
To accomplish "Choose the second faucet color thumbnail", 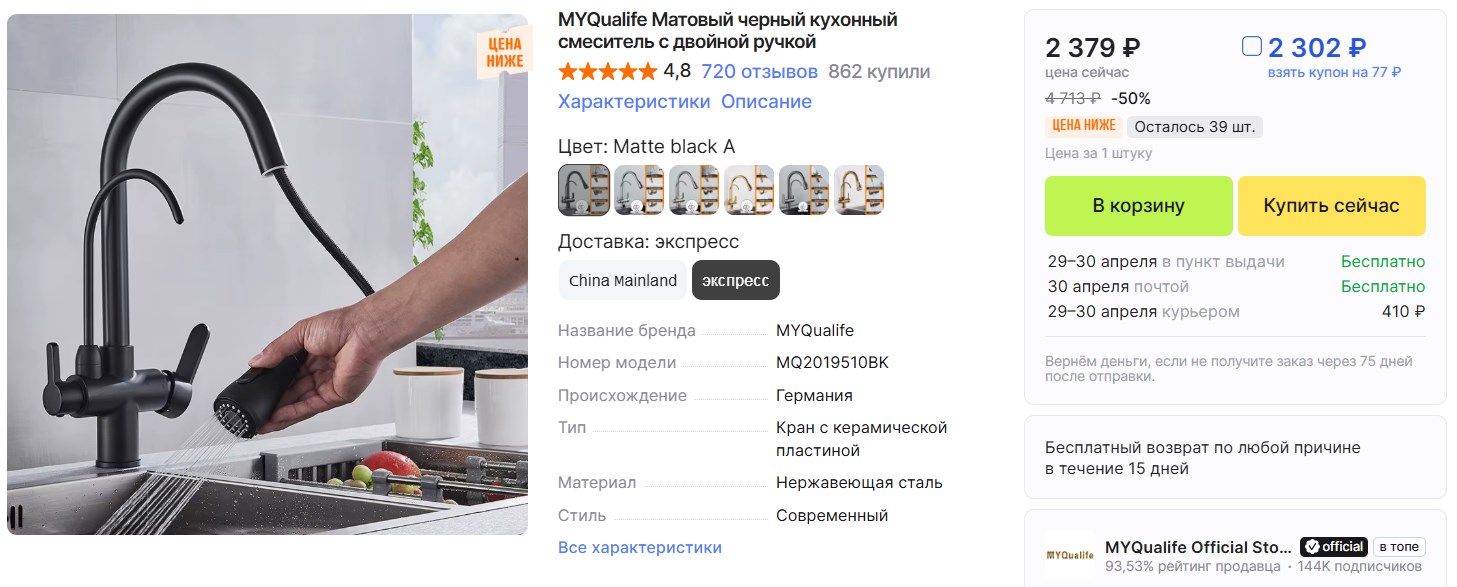I will (x=639, y=190).
